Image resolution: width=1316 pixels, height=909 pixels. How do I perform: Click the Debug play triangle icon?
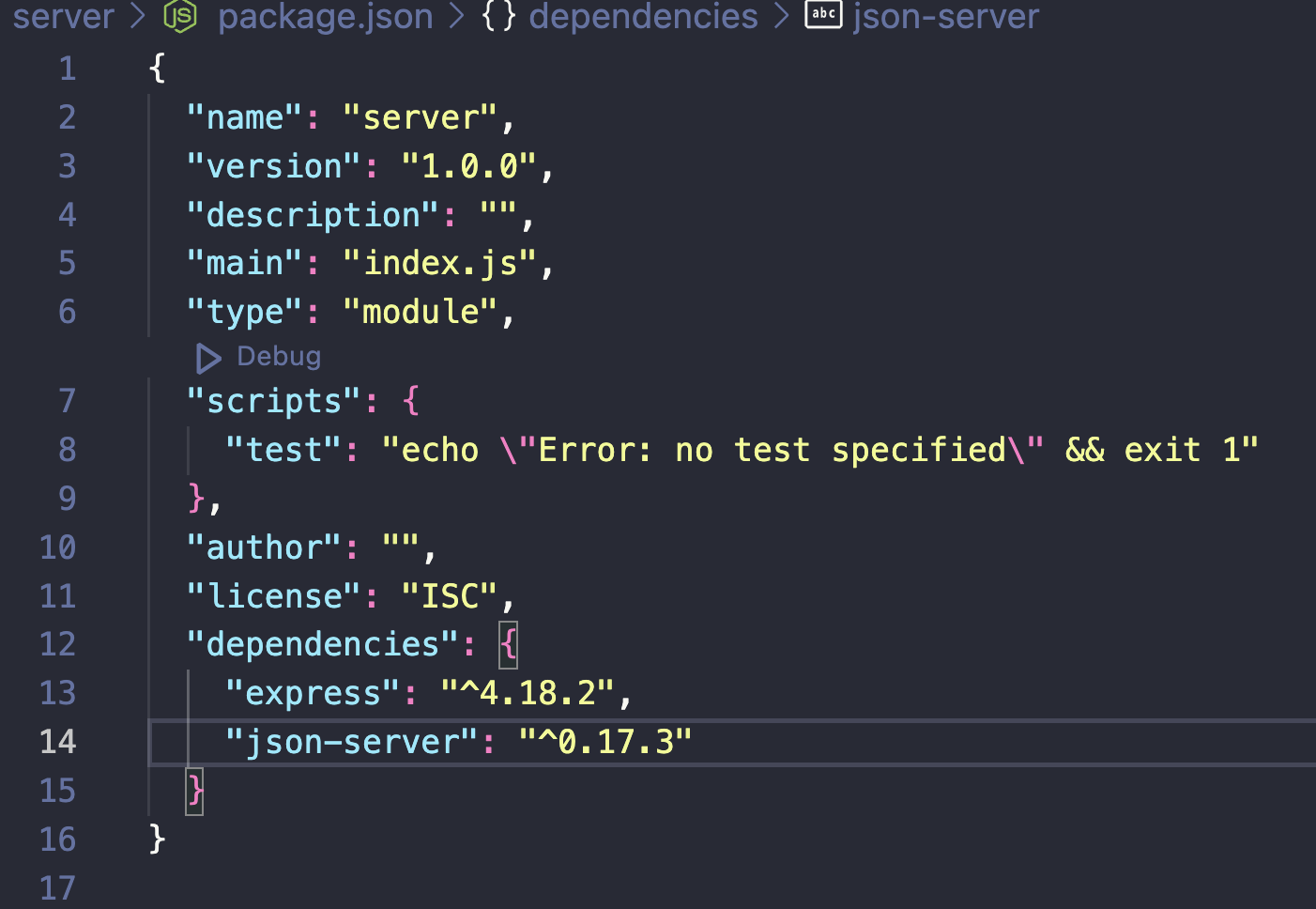point(208,358)
